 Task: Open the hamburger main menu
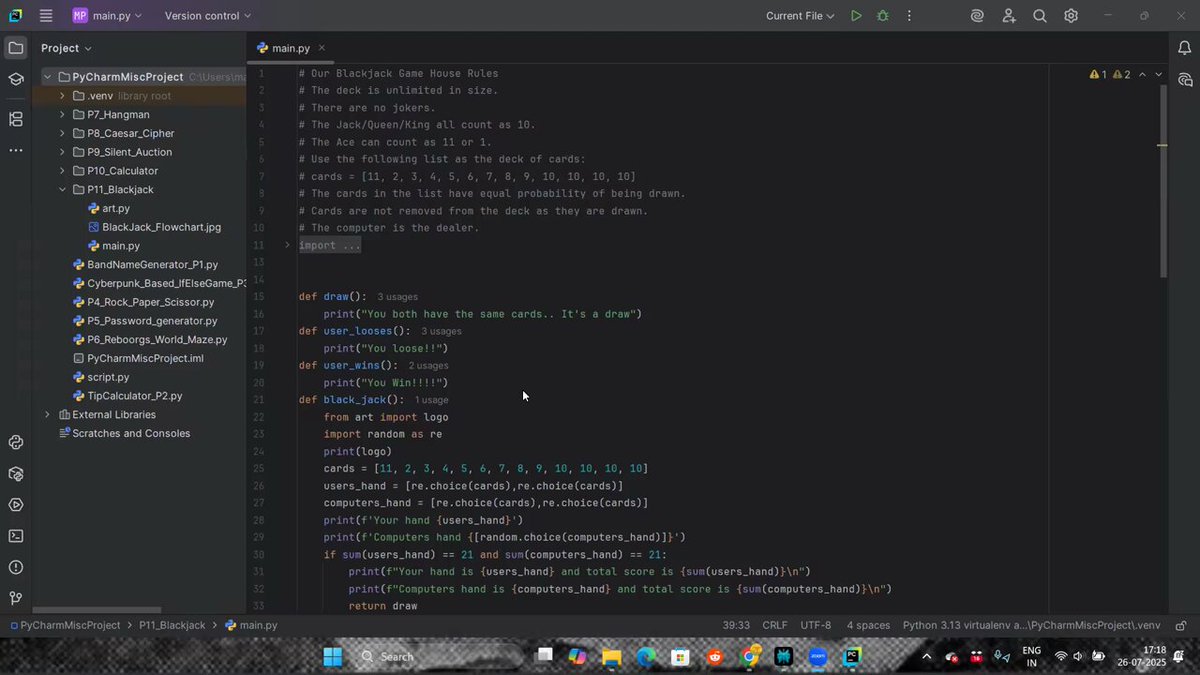pyautogui.click(x=46, y=16)
